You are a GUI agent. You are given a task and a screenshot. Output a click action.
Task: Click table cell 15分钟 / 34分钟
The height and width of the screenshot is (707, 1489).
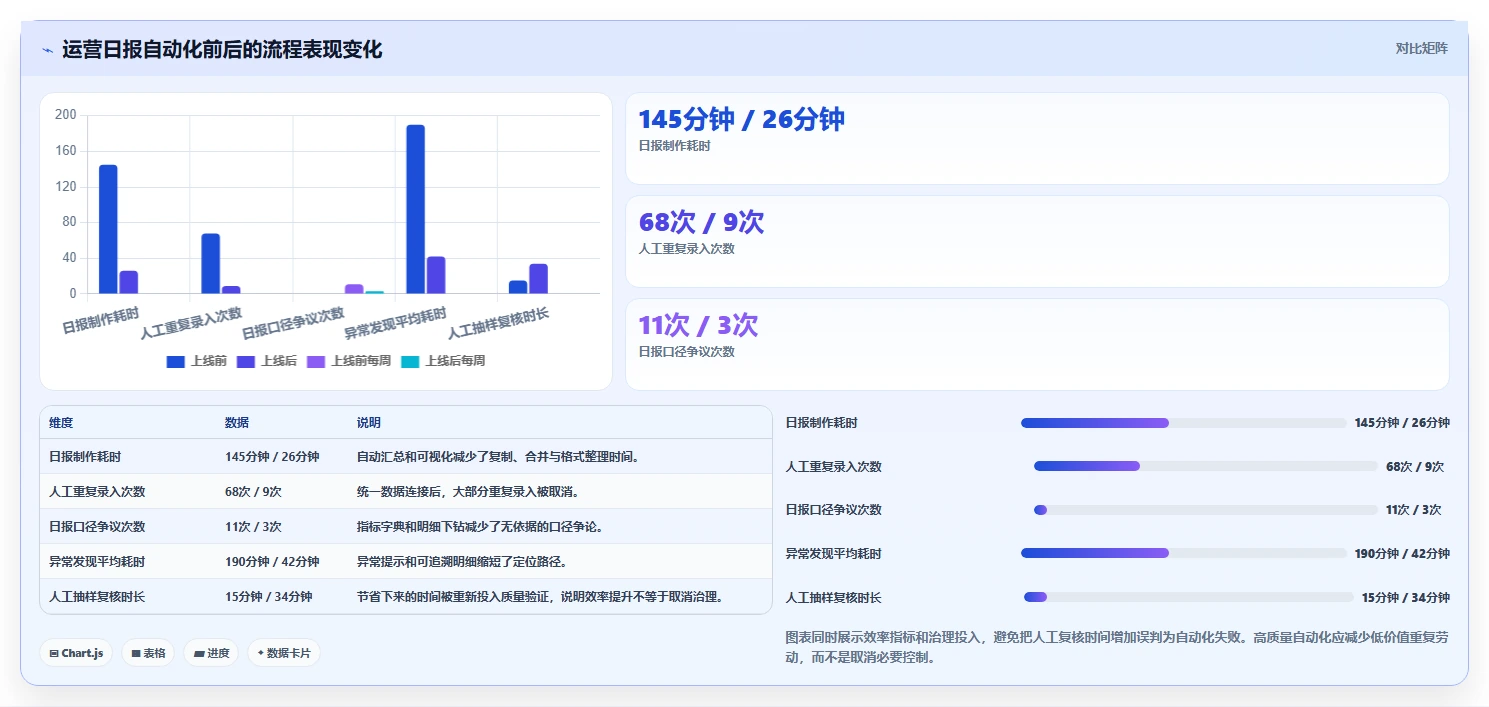268,597
